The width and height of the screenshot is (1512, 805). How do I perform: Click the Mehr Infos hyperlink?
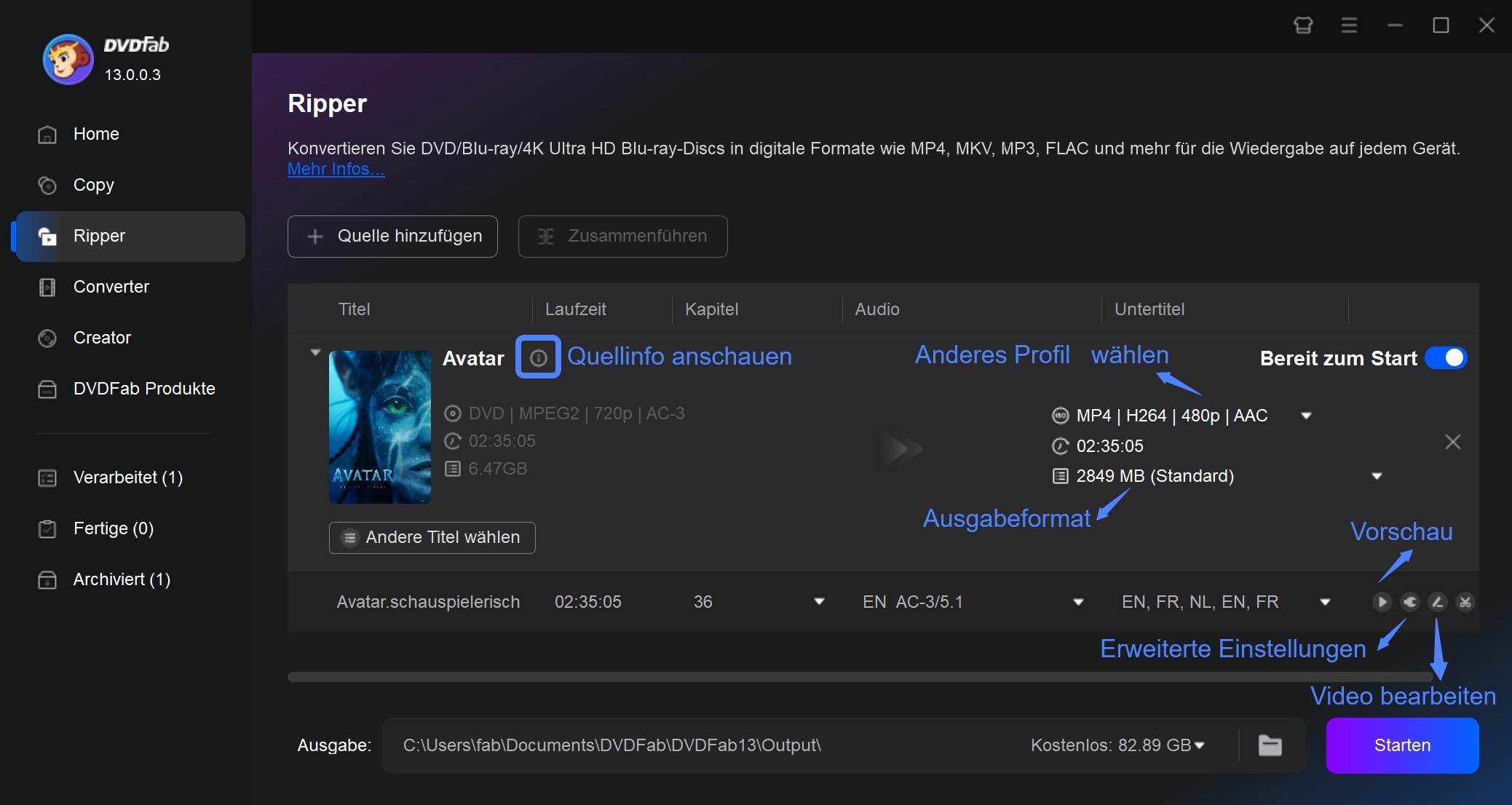pos(335,168)
